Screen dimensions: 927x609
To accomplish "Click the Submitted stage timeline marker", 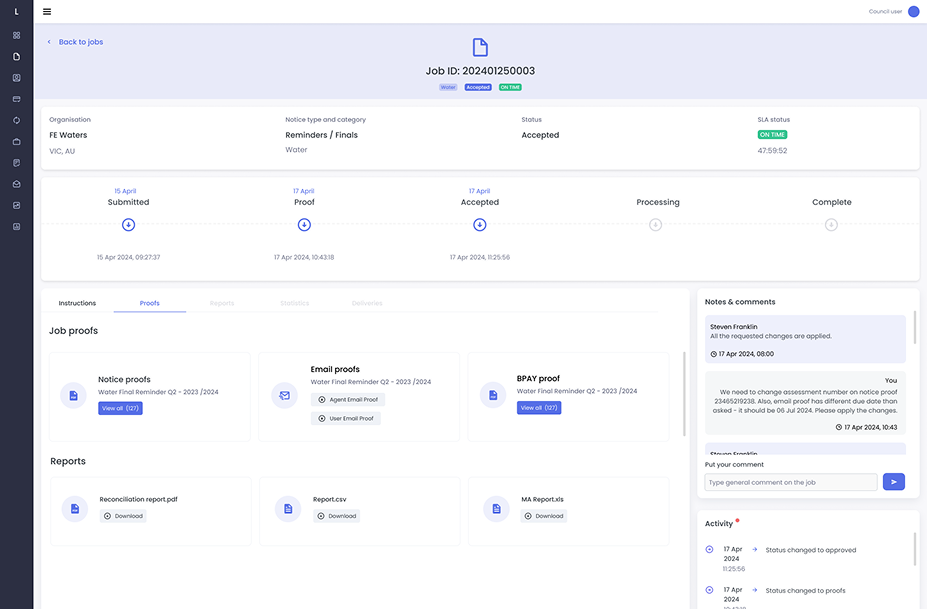I will pyautogui.click(x=128, y=225).
